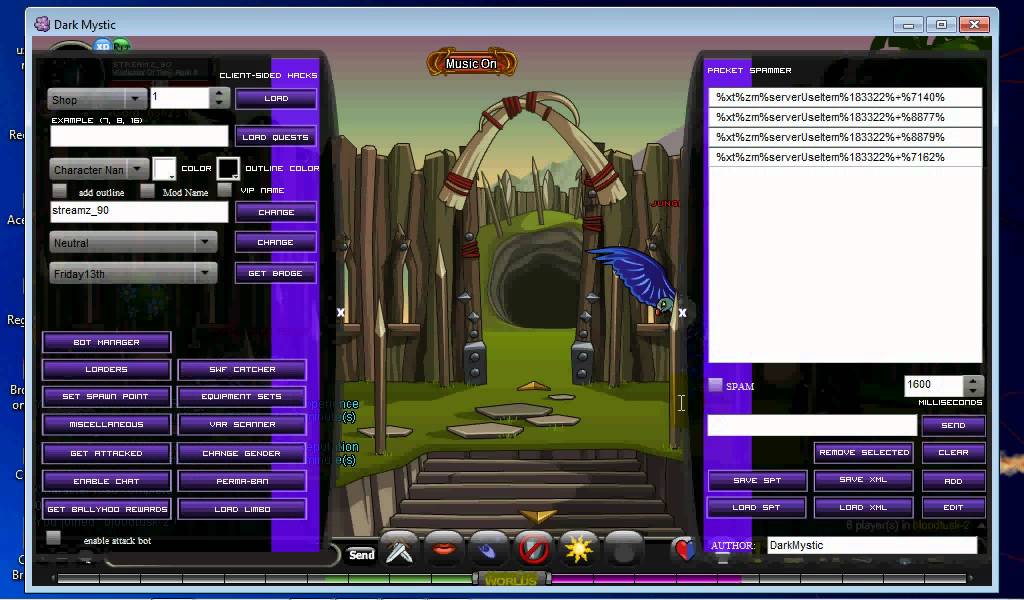This screenshot has width=1024, height=600.
Task: Click the empty gray skill slot
Action: (624, 550)
